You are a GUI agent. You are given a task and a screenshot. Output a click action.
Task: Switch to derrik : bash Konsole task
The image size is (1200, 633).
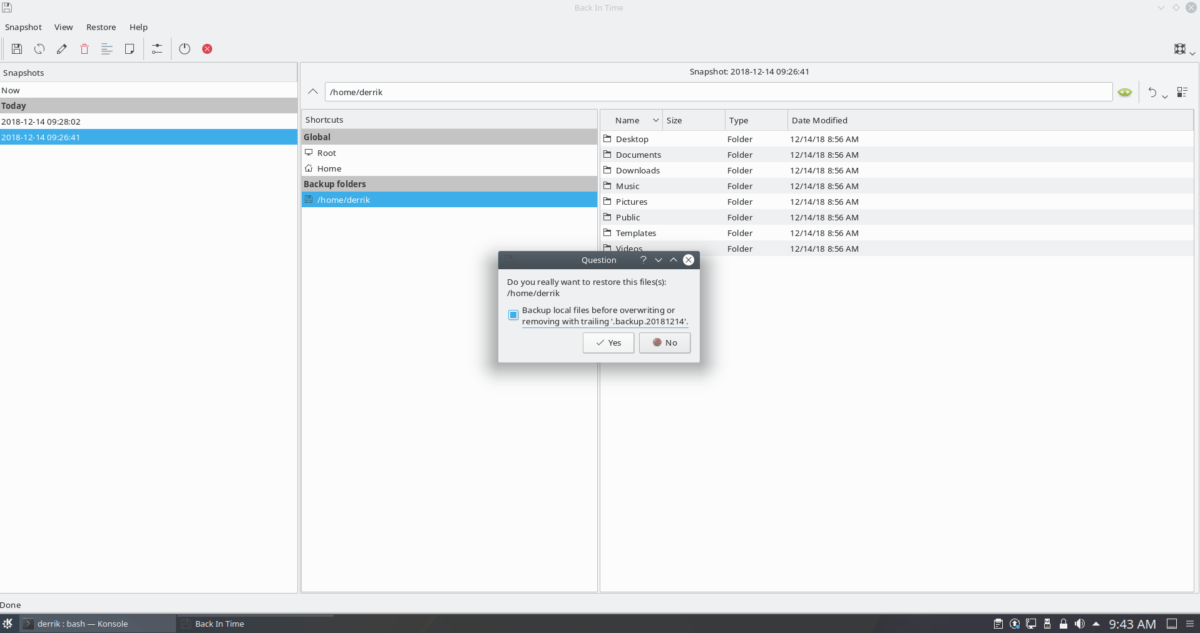click(99, 624)
